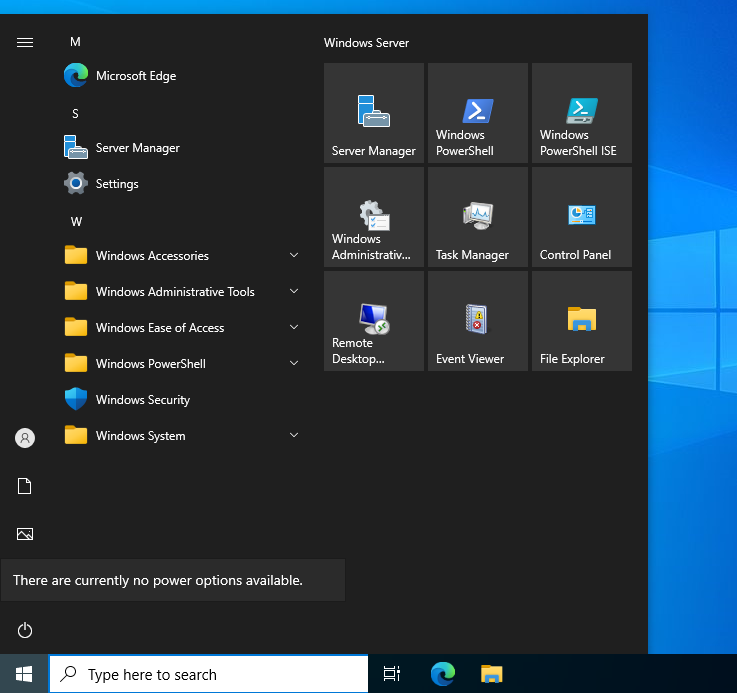
Task: Expand the Windows Ease of Access chevron
Action: pyautogui.click(x=294, y=327)
